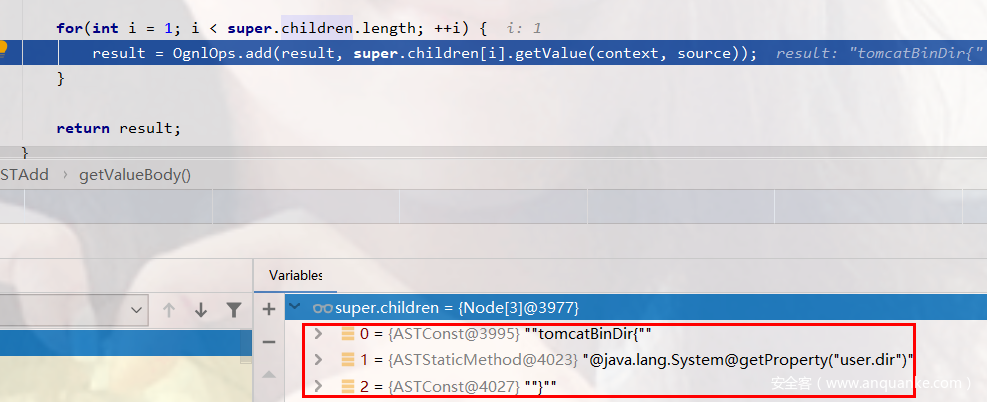
Task: Expand the 0 = ASTConst@3995 node
Action: [319, 334]
